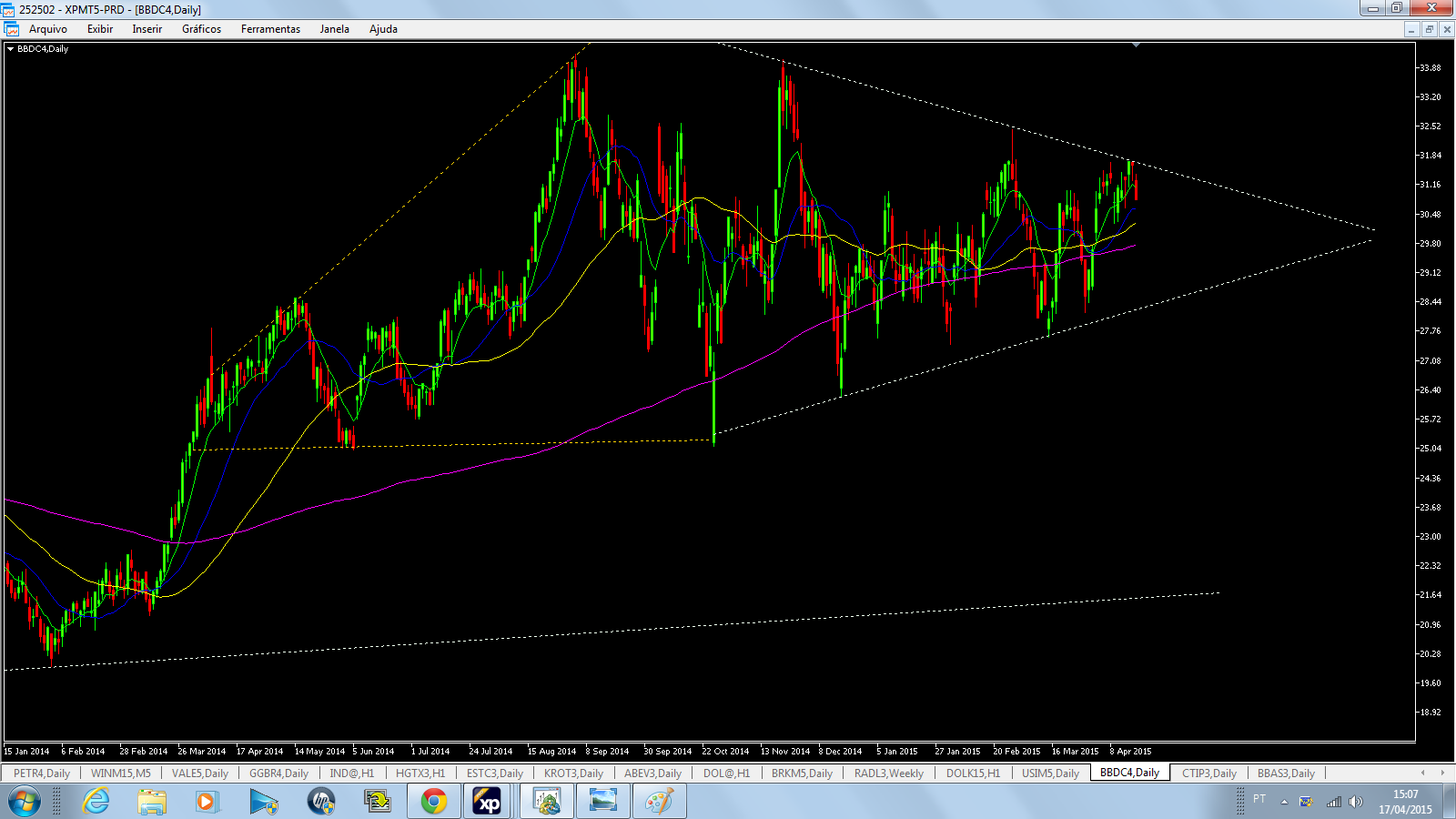Switch to the XP app in taskbar
The image size is (1456, 819).
(488, 802)
